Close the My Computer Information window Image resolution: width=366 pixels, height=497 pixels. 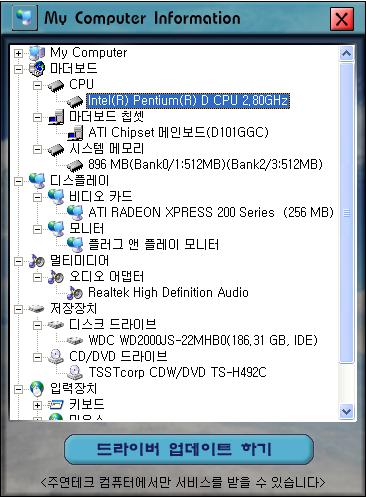(342, 19)
